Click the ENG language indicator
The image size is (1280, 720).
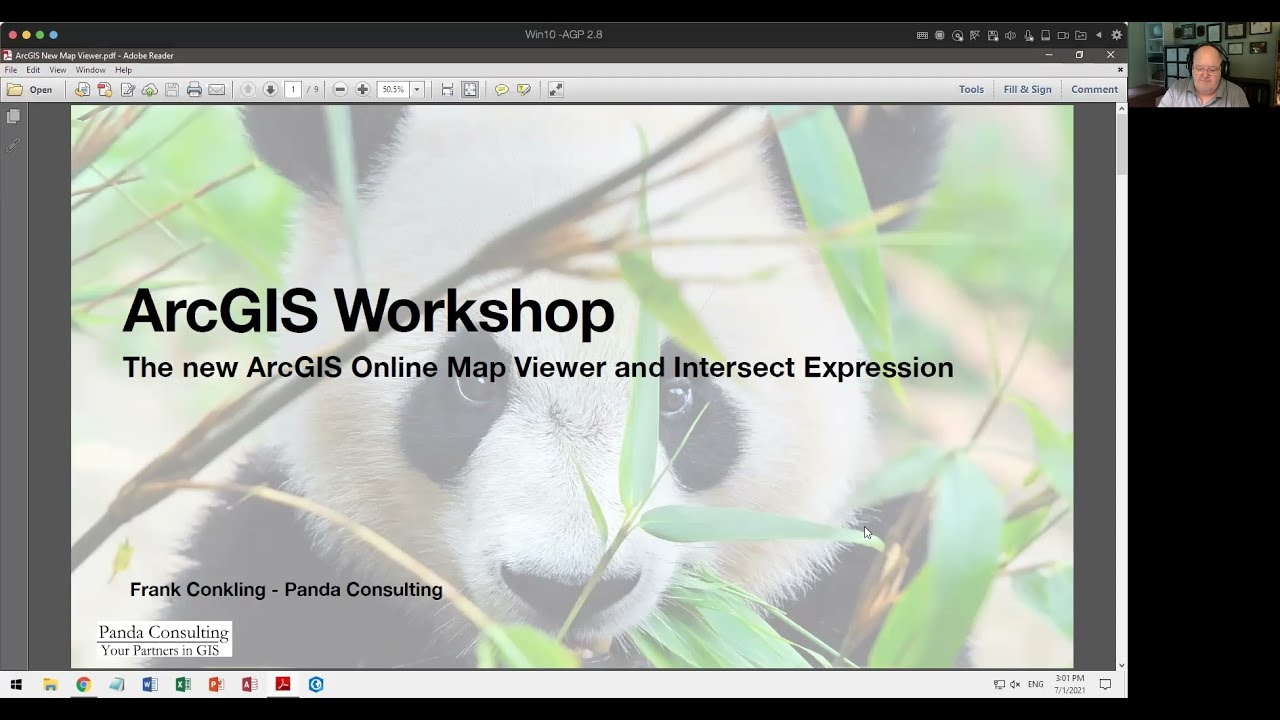[1036, 684]
